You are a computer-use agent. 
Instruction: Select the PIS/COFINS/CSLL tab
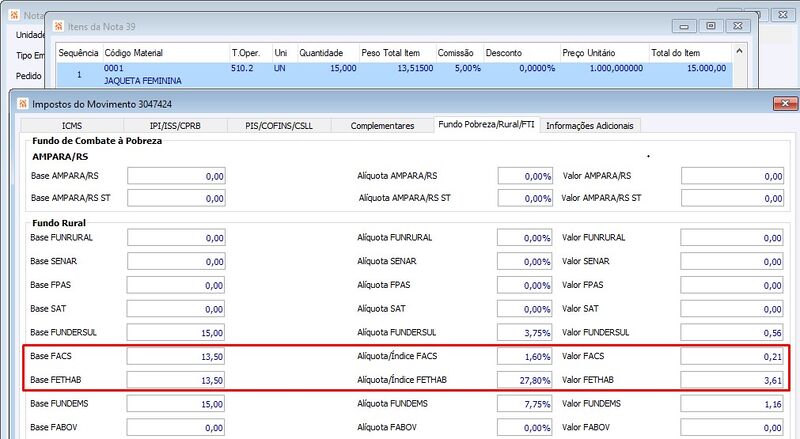pyautogui.click(x=279, y=126)
